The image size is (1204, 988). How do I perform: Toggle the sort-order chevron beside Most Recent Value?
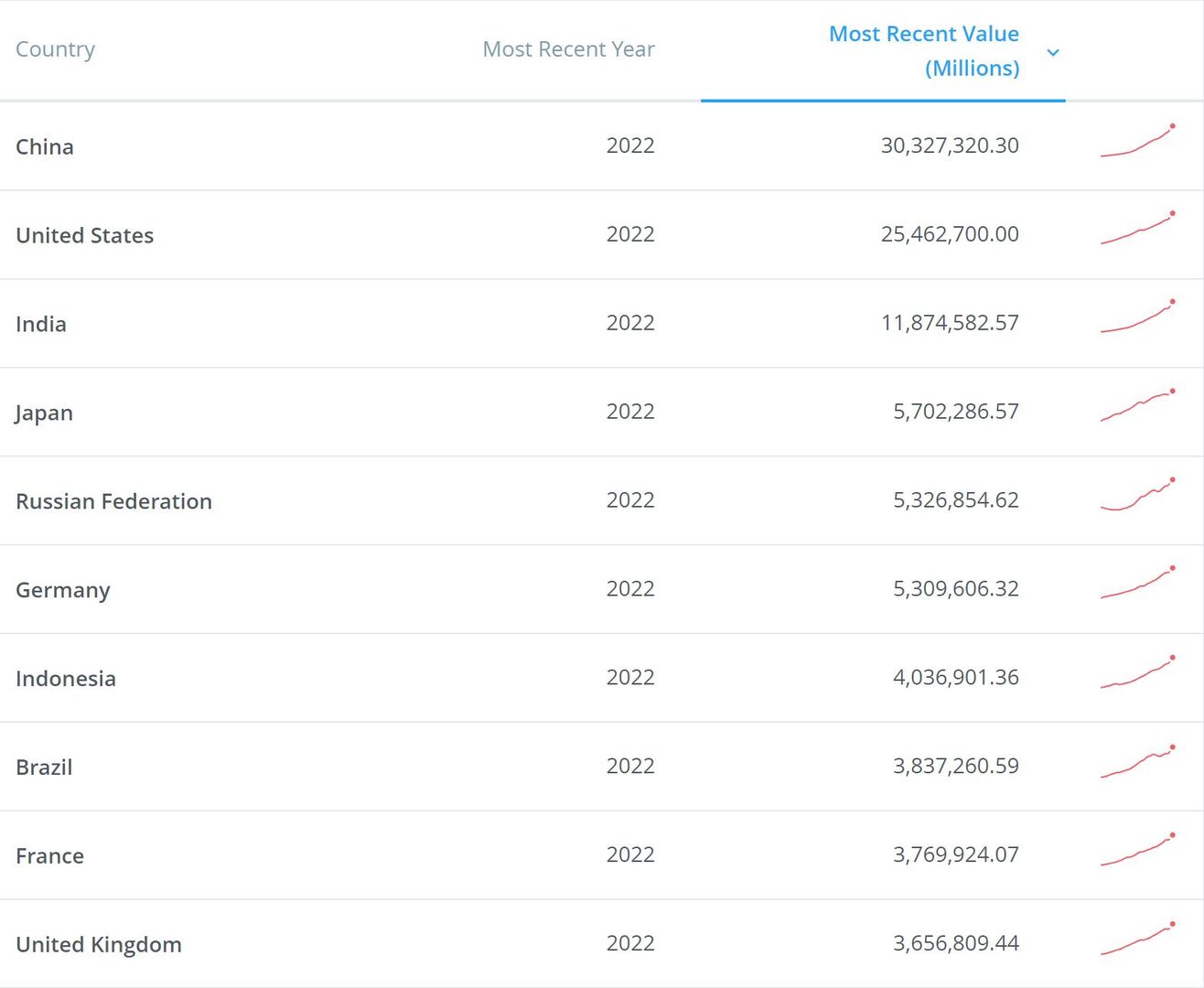click(x=1053, y=53)
